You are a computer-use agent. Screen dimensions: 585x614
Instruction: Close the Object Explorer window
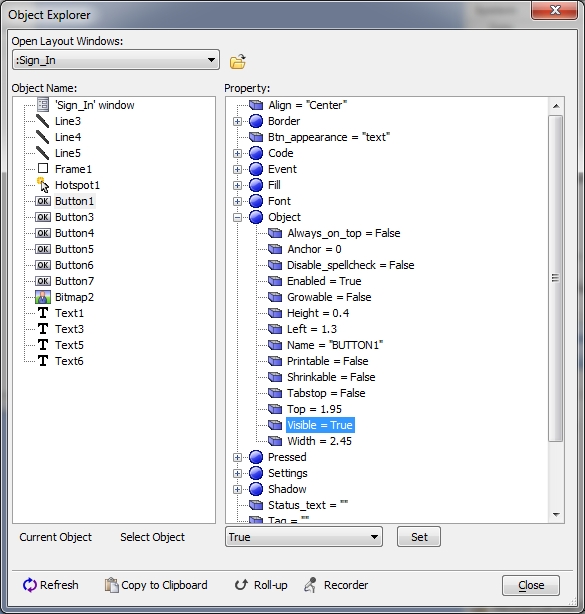pos(554,10)
